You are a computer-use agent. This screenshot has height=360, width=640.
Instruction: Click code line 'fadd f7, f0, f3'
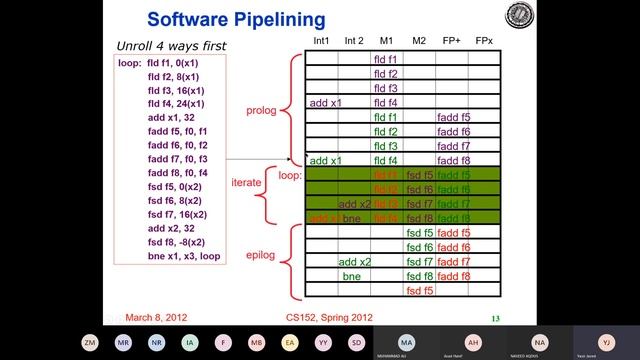pyautogui.click(x=178, y=159)
